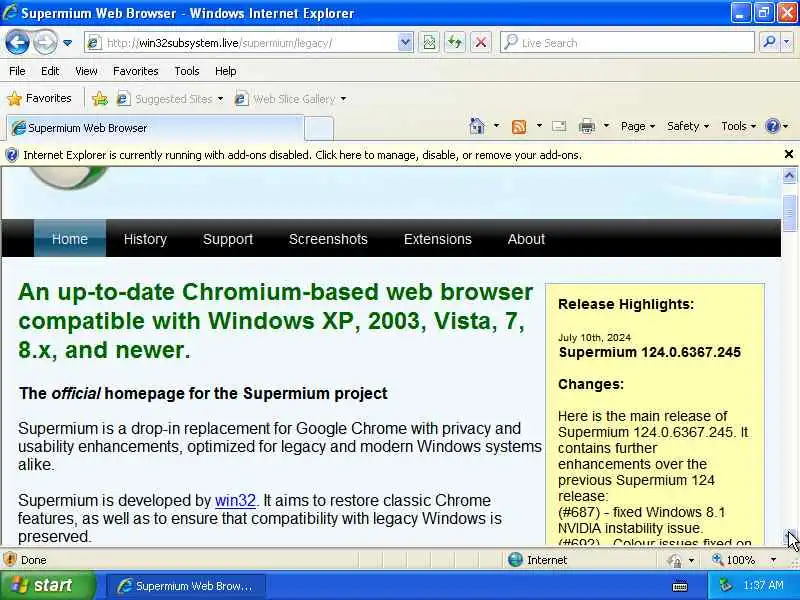Go to the Extensions page link

click(x=438, y=239)
